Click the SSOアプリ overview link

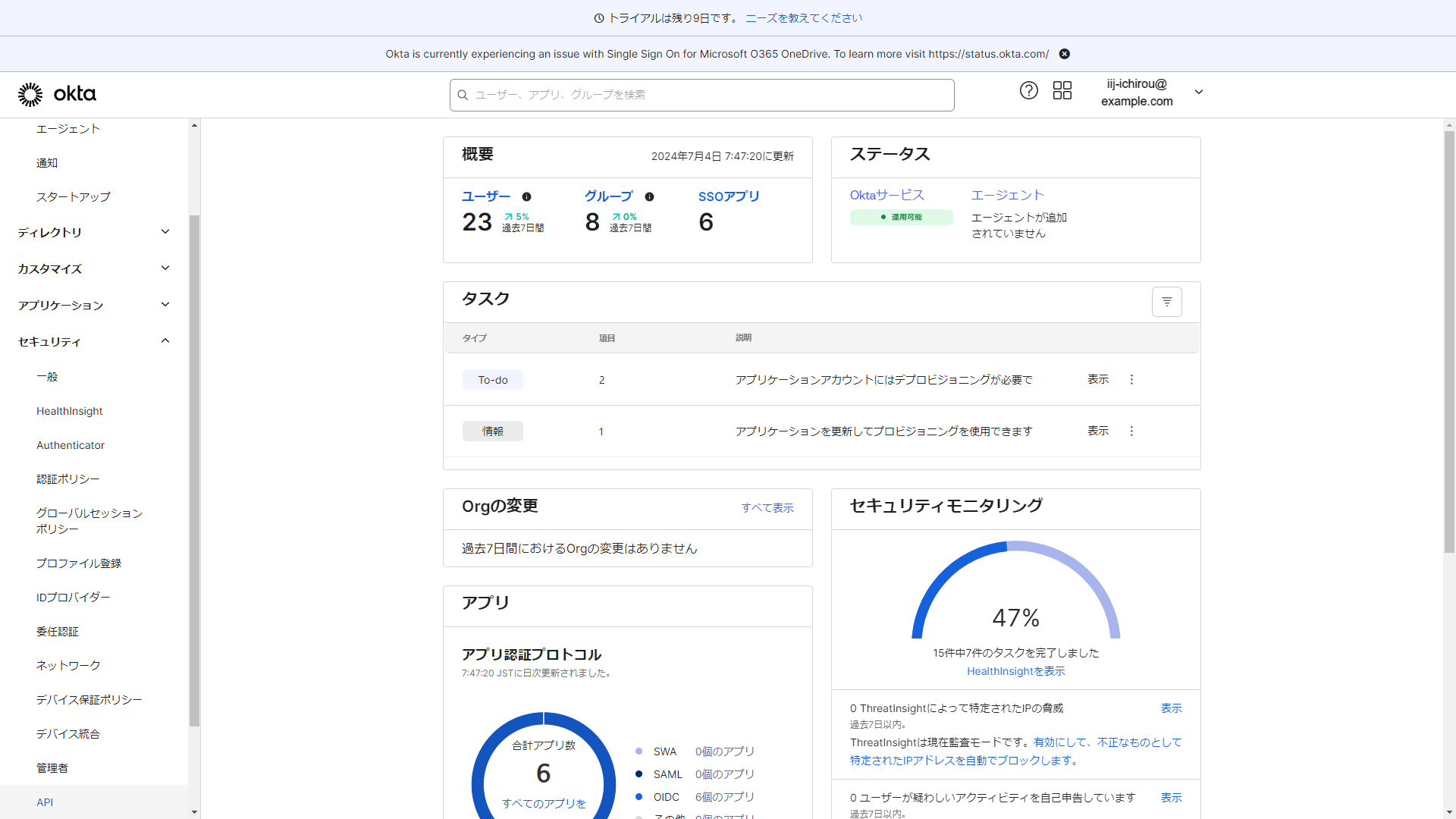(729, 196)
